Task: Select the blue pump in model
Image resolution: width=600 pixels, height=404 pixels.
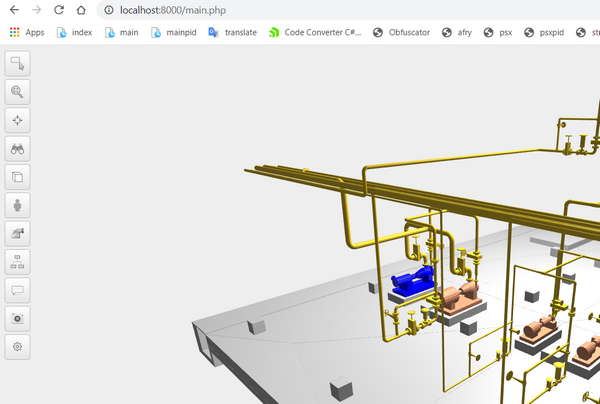Action: click(x=411, y=282)
